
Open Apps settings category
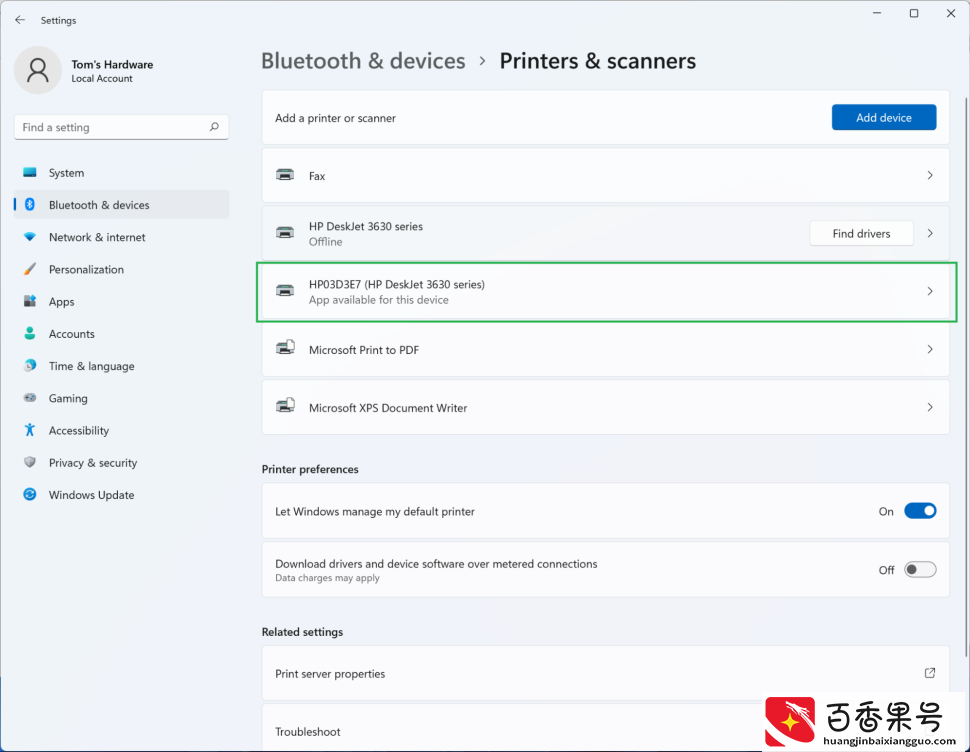pos(121,301)
